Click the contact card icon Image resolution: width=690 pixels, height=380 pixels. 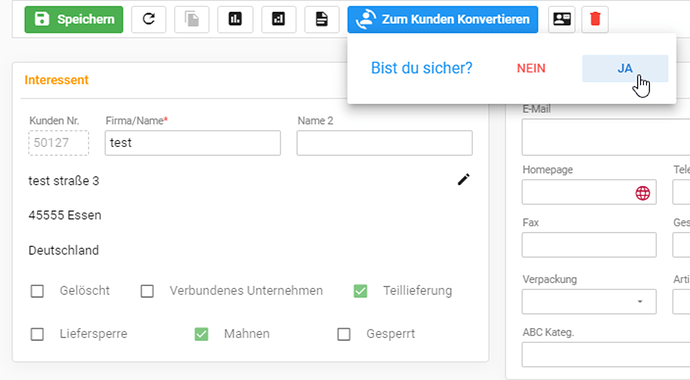pos(562,19)
